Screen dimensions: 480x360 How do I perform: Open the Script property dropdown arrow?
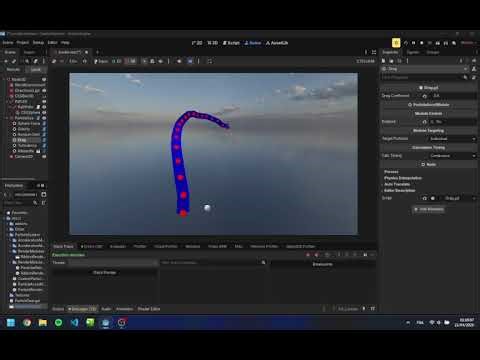pos(474,198)
